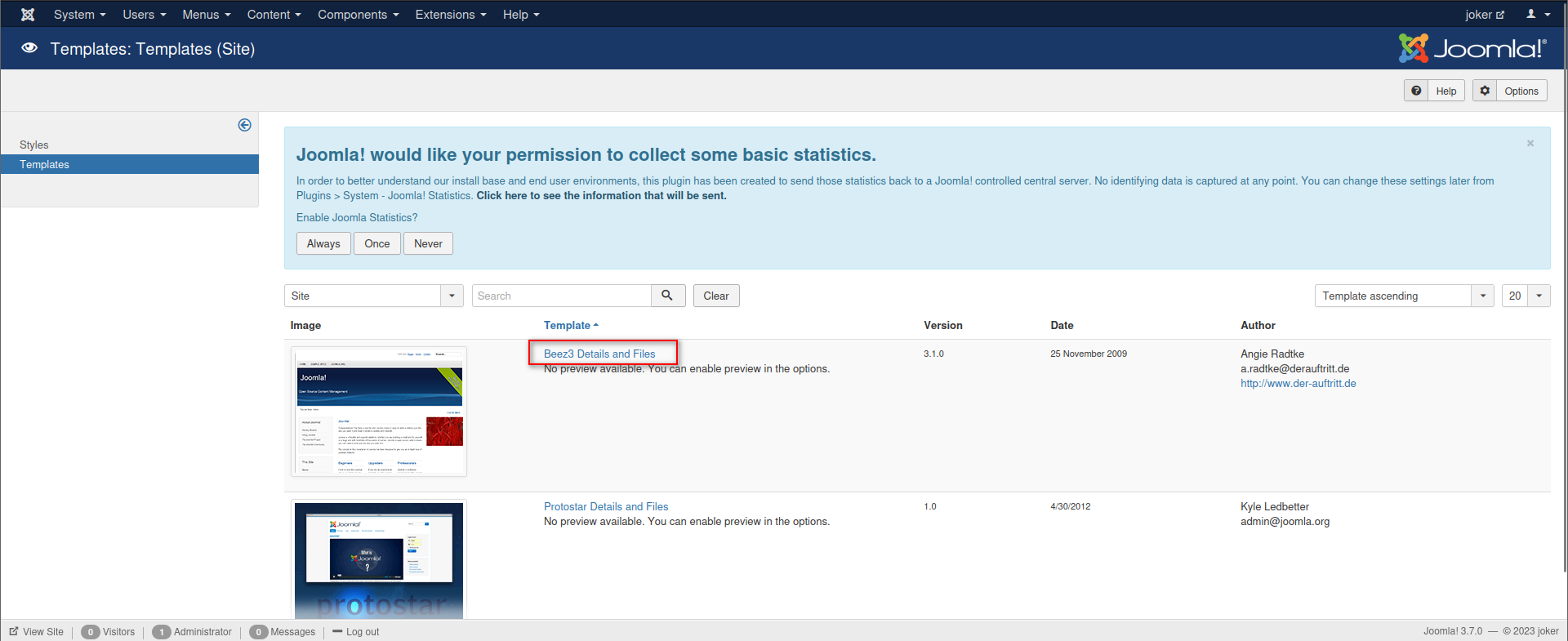Sort by the Template column header
Image resolution: width=1568 pixels, height=641 pixels.
(571, 325)
